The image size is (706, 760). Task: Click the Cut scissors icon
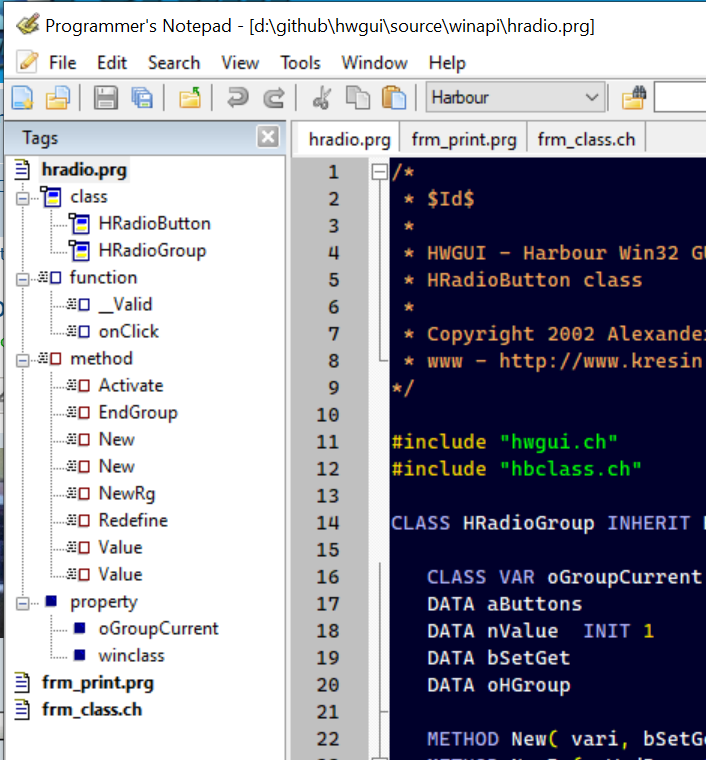[321, 98]
